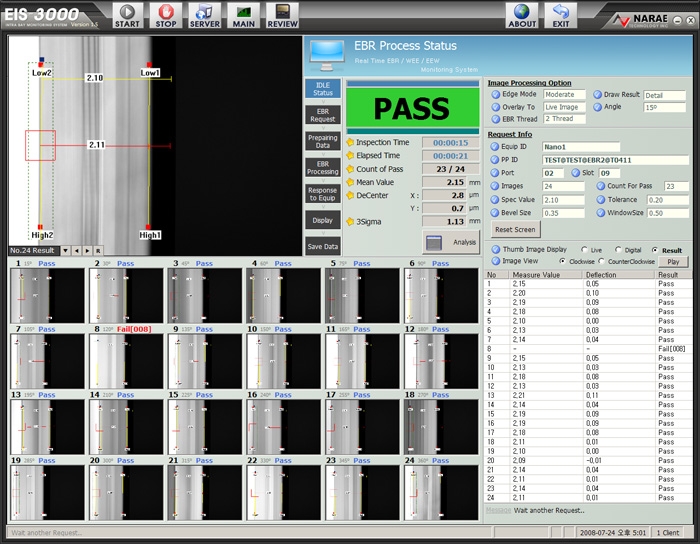Open the Edge Mode Moderate combo box

point(564,95)
